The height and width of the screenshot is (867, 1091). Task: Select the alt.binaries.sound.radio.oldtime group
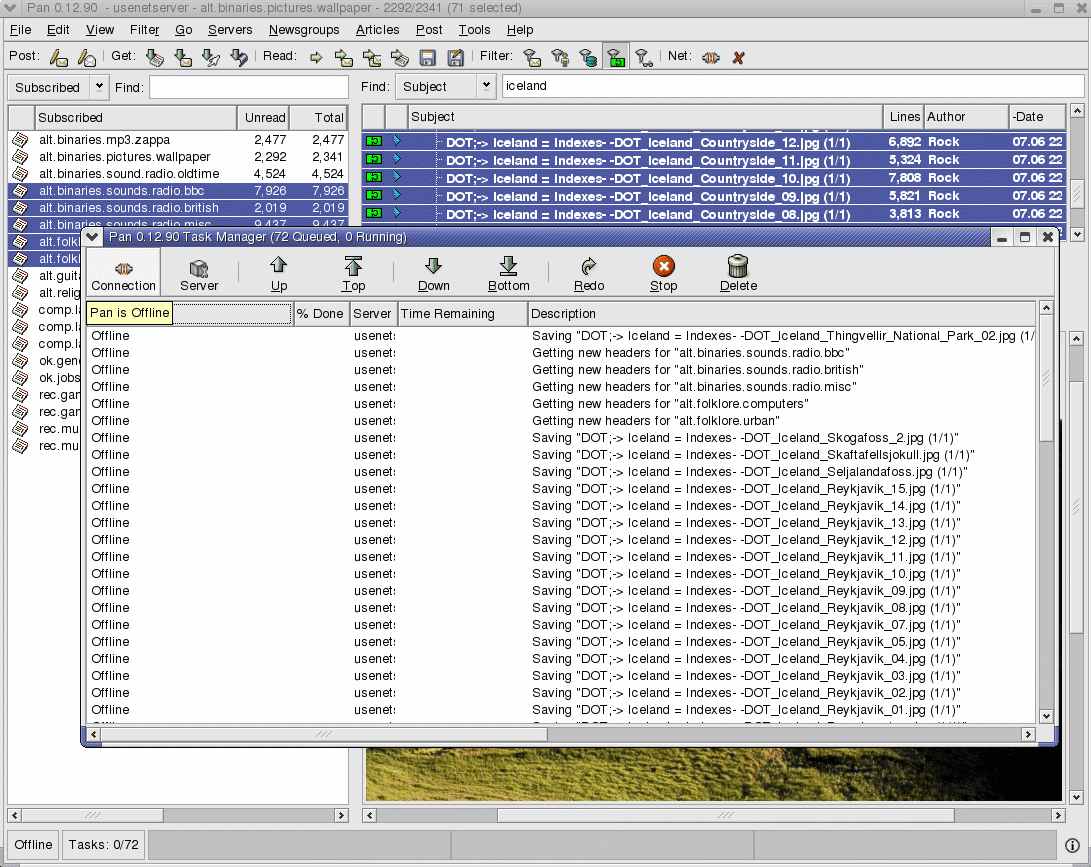178,174
